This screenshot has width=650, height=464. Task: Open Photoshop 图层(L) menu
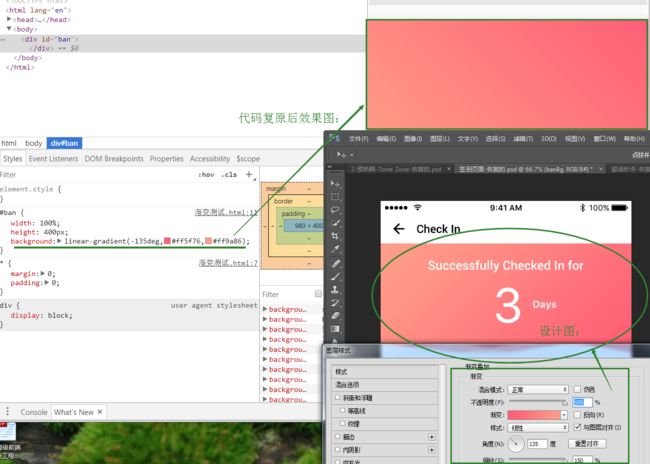coord(440,138)
